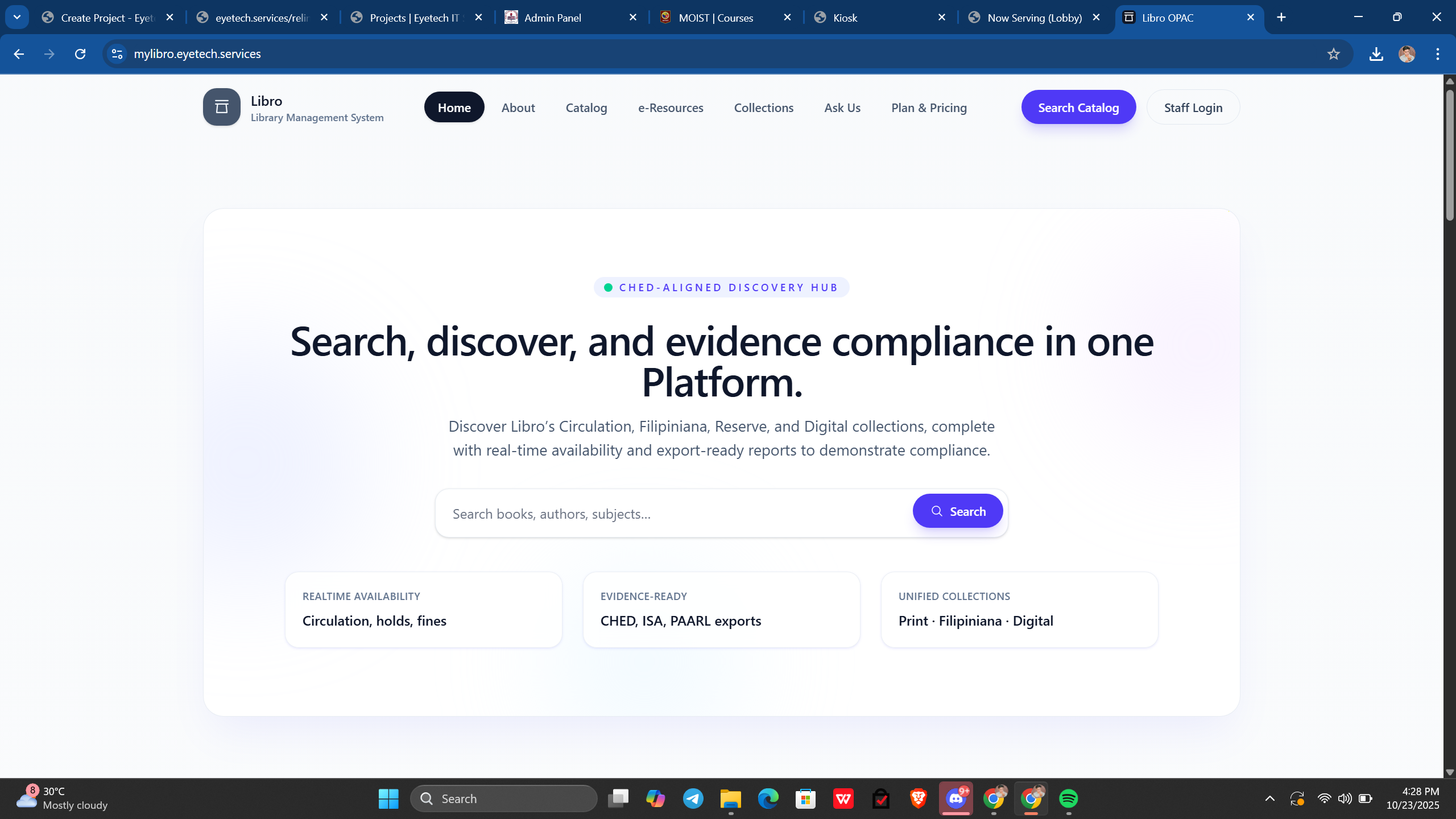Open the site information icon in address bar
The height and width of the screenshot is (819, 1456).
[117, 54]
